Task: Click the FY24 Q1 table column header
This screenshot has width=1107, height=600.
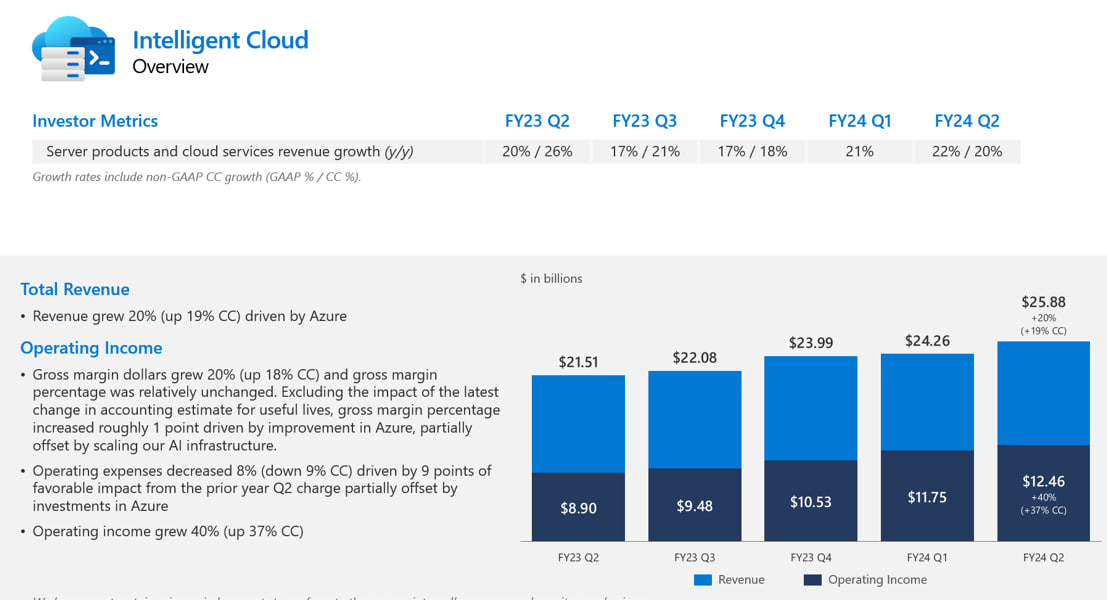Action: [860, 121]
